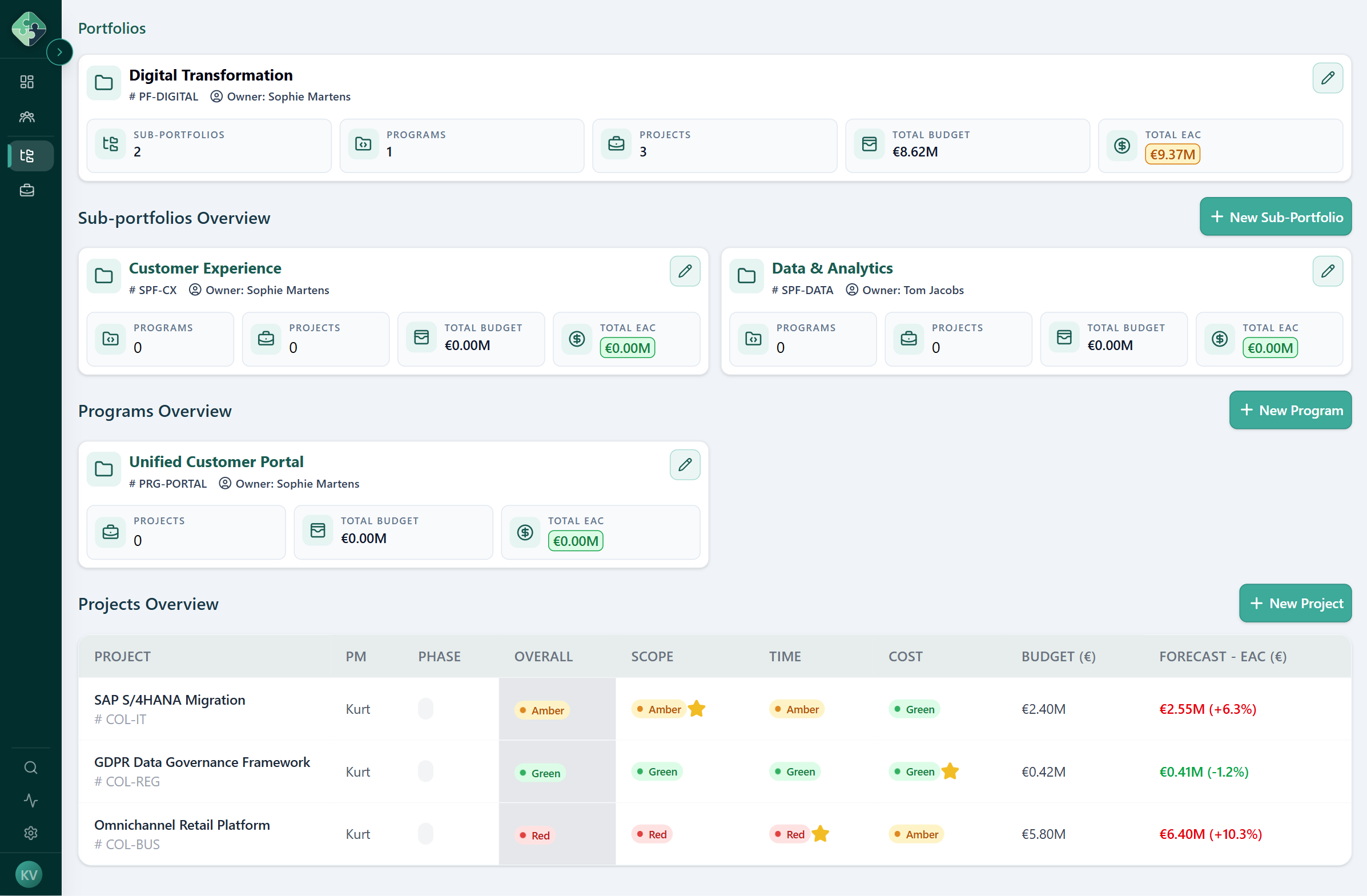Click SAP migration phase placeholder pill
Image resolution: width=1367 pixels, height=896 pixels.
click(x=425, y=709)
